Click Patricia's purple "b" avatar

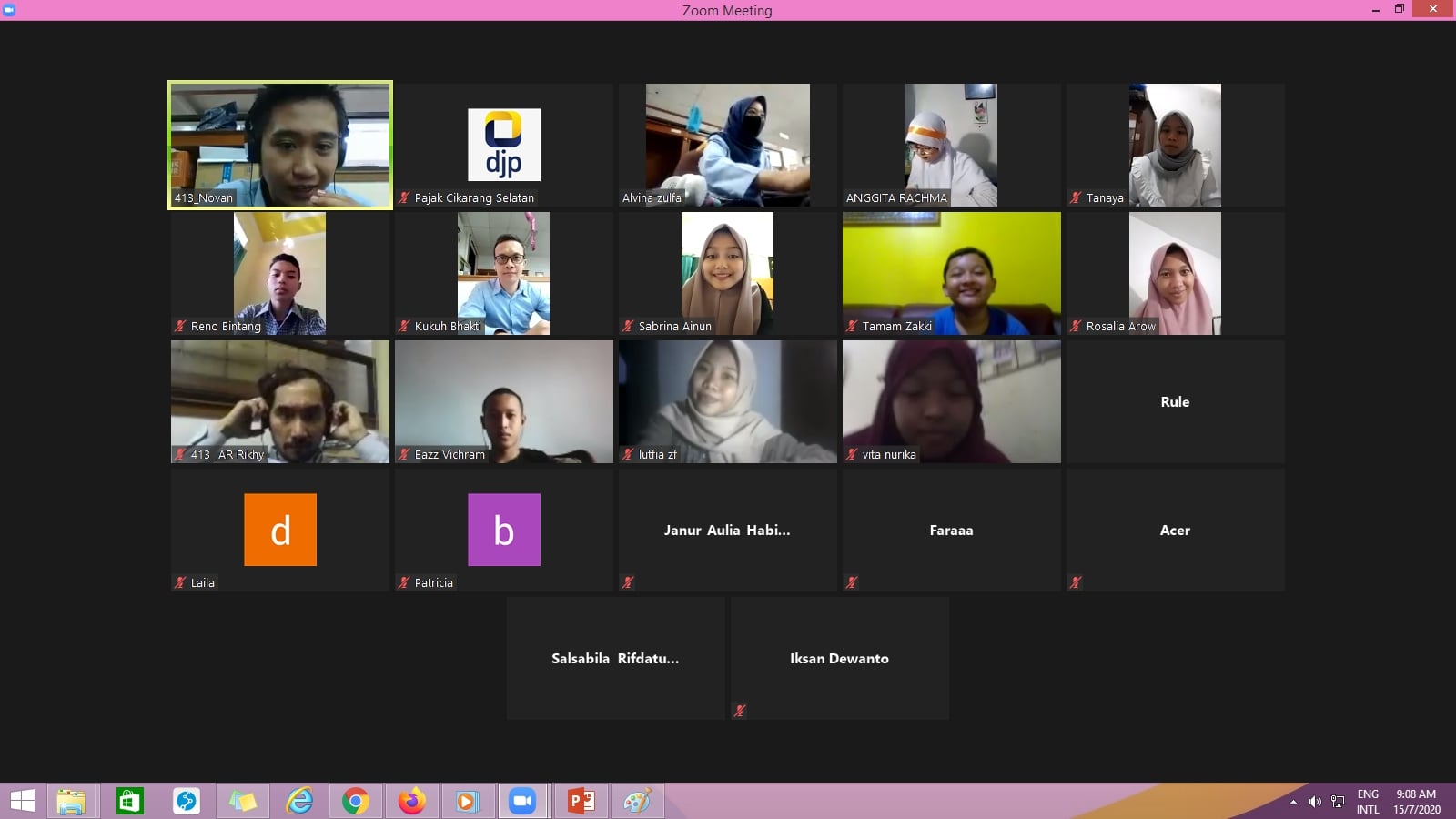point(503,530)
